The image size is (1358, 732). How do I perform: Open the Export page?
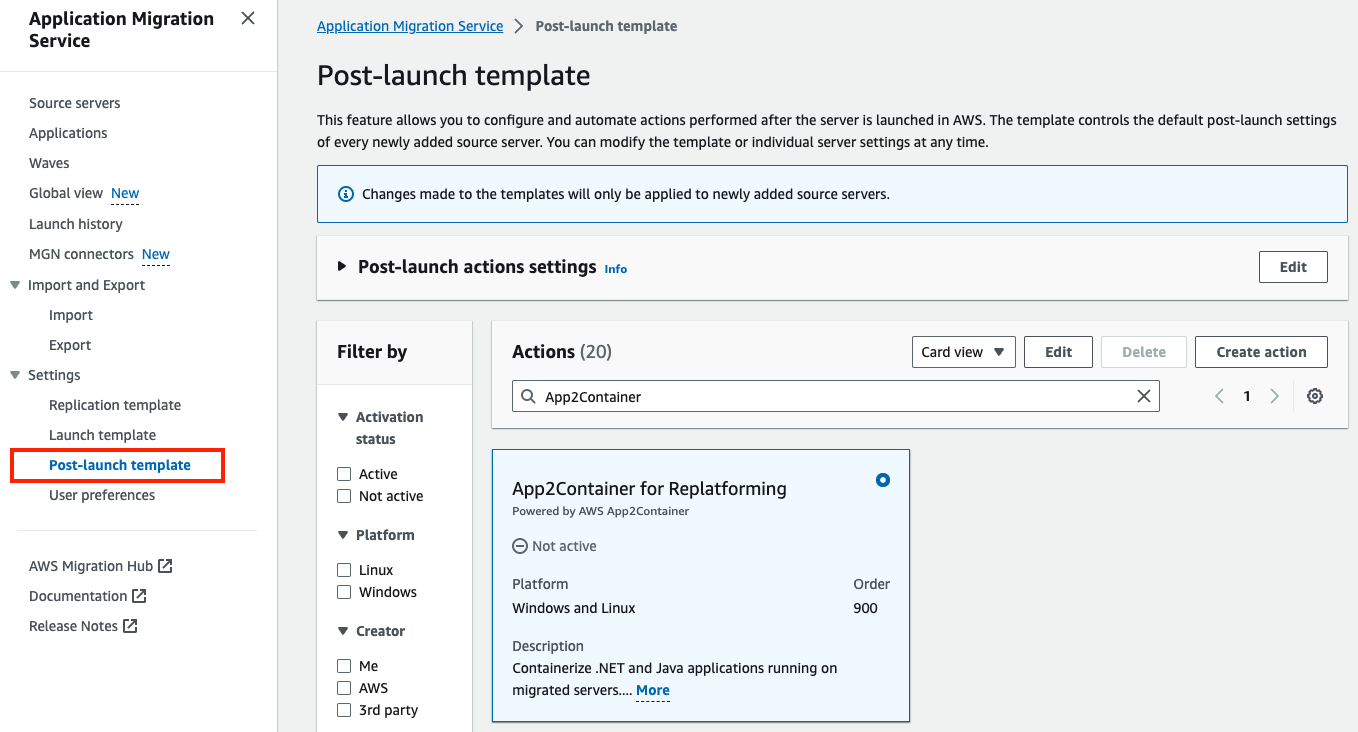[70, 345]
